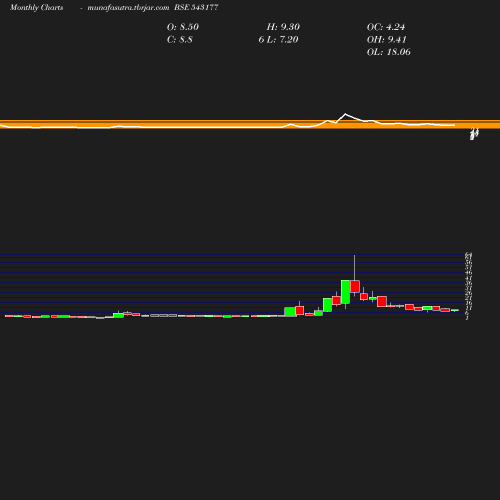The image size is (500, 500).
Task: Click the red candle with longest upper wick
Action: click(x=355, y=286)
